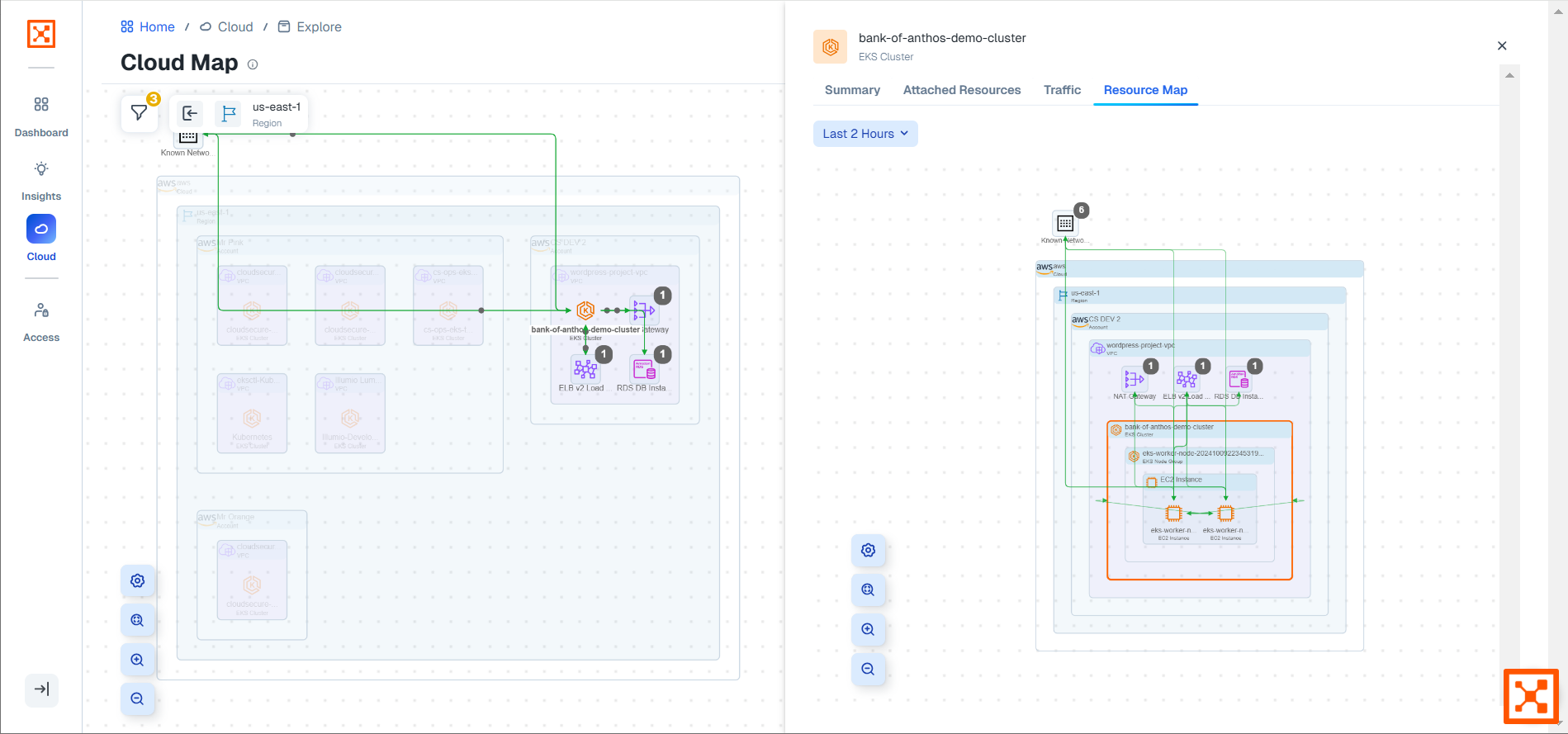Open Resource Map settings gear button
This screenshot has height=734, width=1568.
tap(868, 550)
